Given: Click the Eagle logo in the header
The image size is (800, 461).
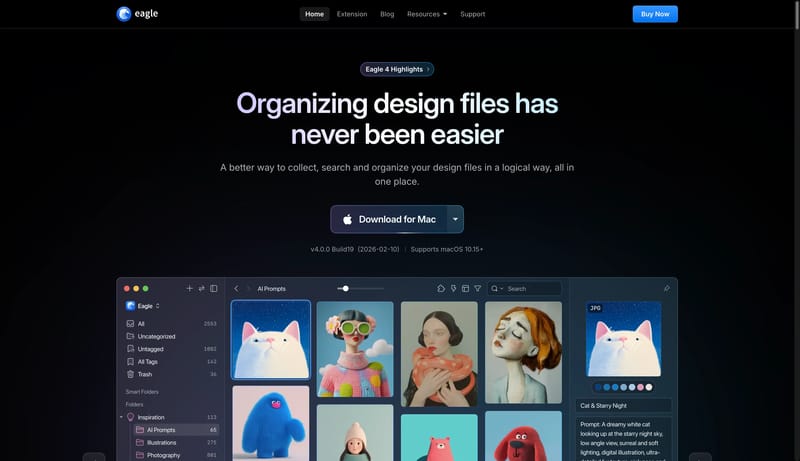Looking at the screenshot, I should [x=137, y=14].
